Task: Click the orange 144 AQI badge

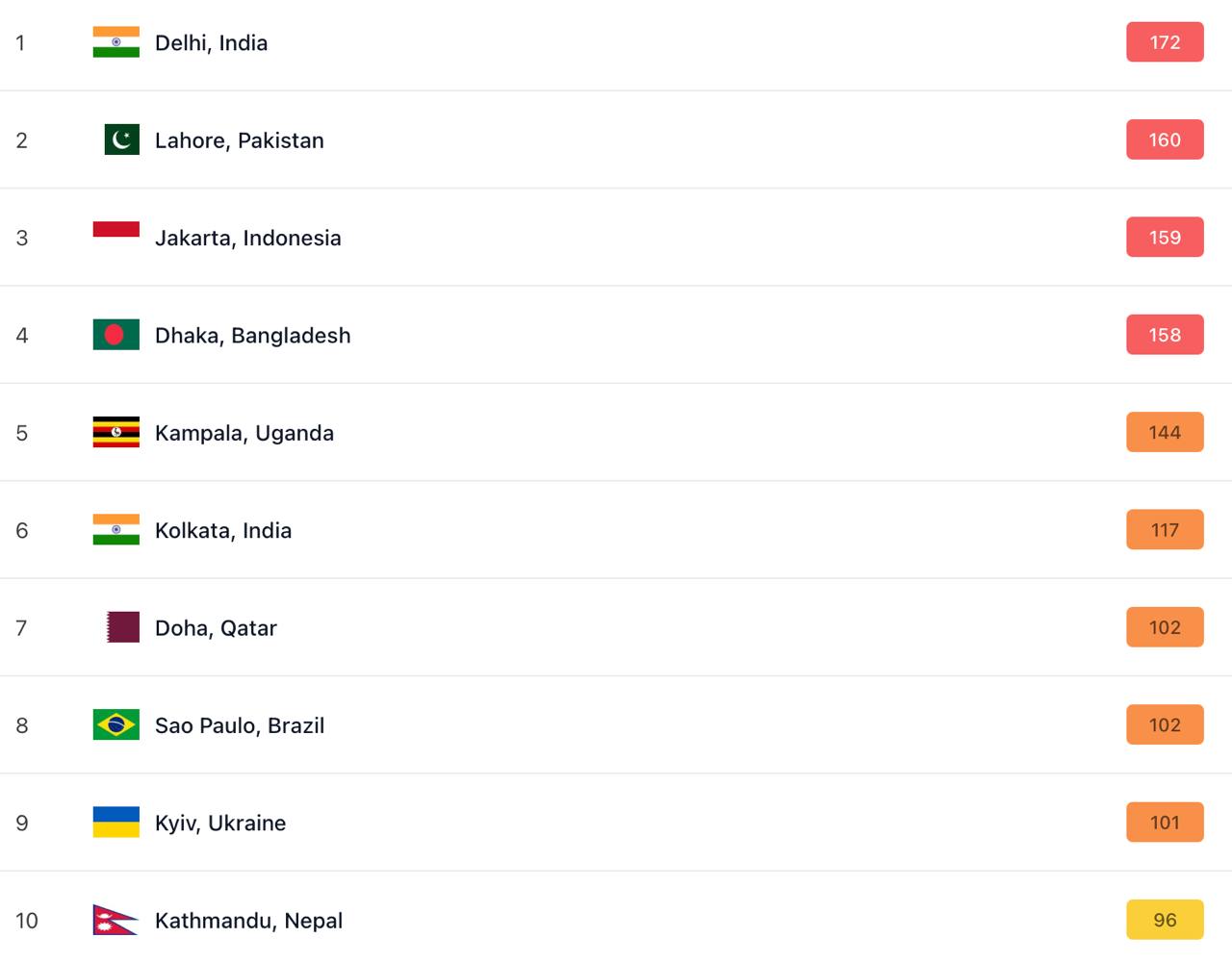Action: pos(1165,433)
